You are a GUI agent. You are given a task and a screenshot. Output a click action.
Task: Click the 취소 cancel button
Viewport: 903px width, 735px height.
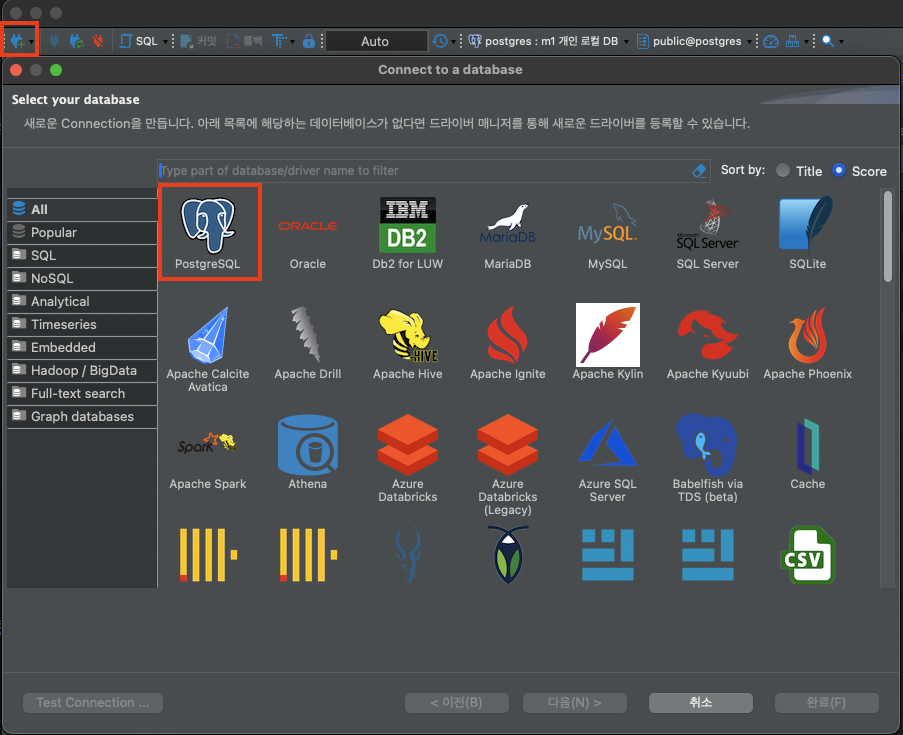click(700, 702)
